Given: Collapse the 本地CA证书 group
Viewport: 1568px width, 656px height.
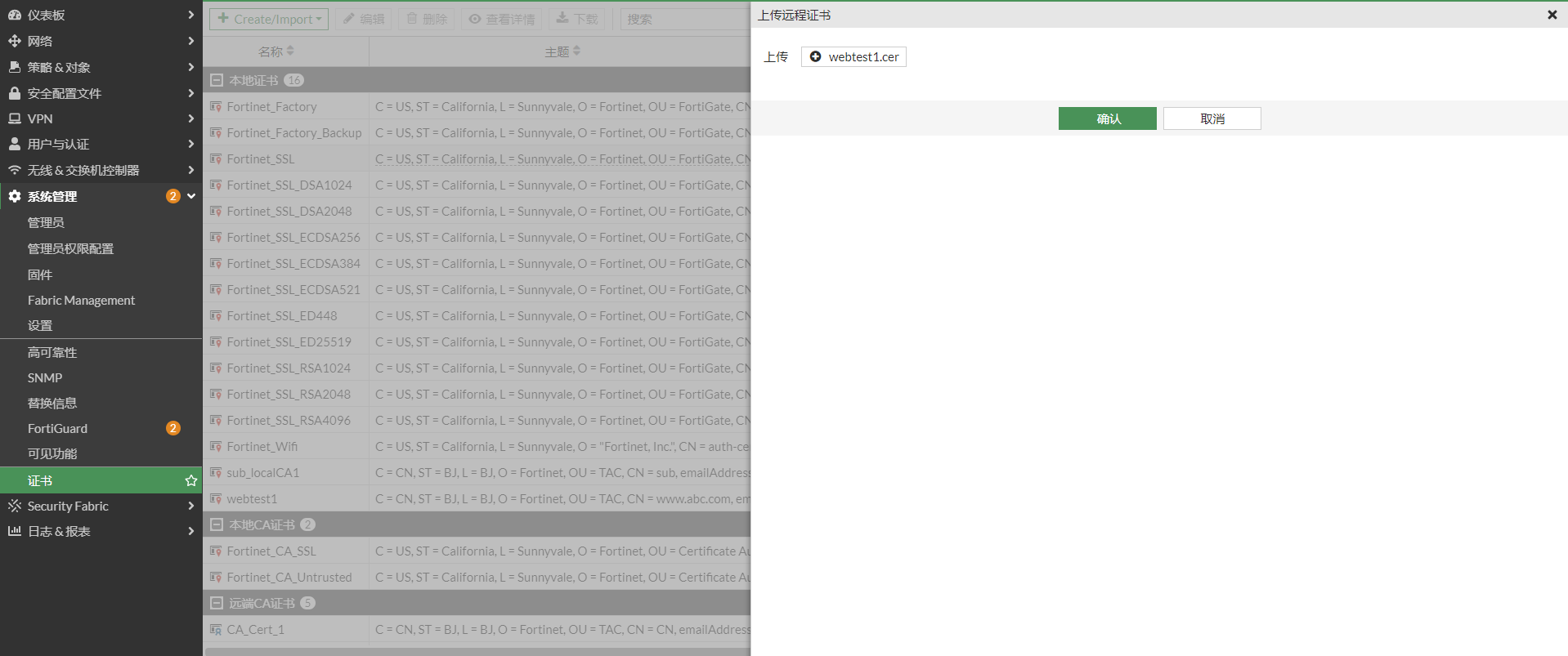Looking at the screenshot, I should (x=217, y=524).
